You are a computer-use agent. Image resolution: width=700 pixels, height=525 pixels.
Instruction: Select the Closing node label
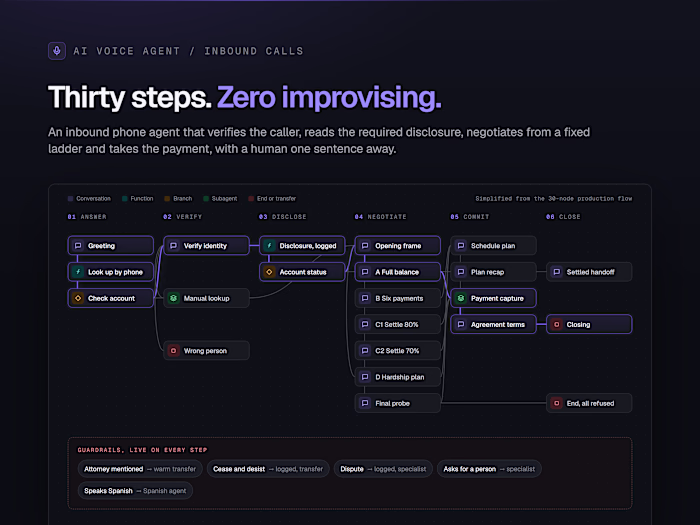coord(578,325)
